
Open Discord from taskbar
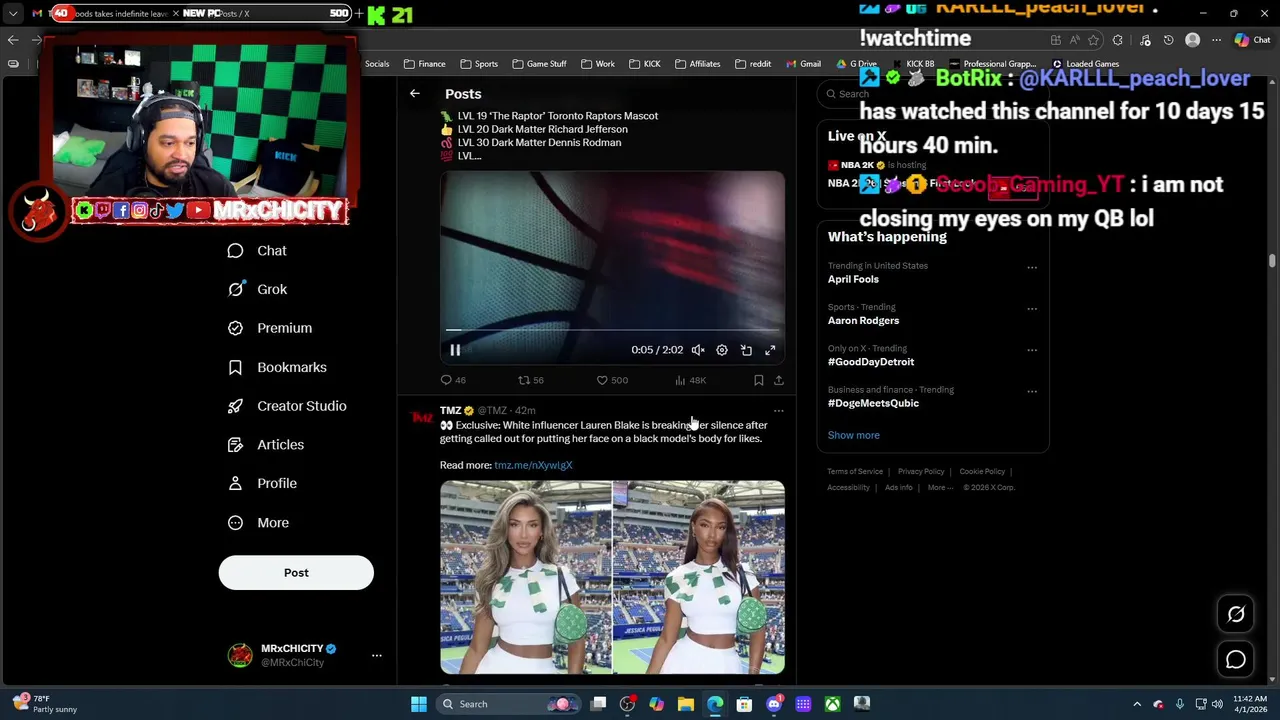pyautogui.click(x=773, y=704)
